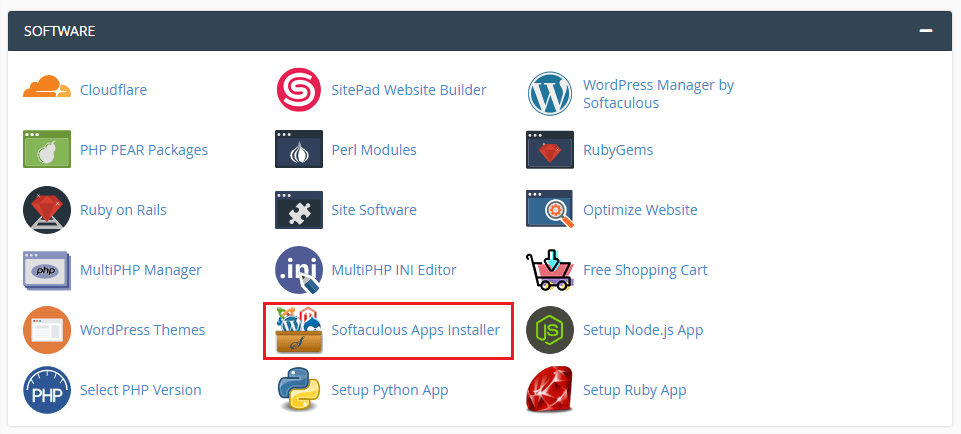Open Setup Ruby App link
This screenshot has height=434, width=961.
[x=634, y=390]
